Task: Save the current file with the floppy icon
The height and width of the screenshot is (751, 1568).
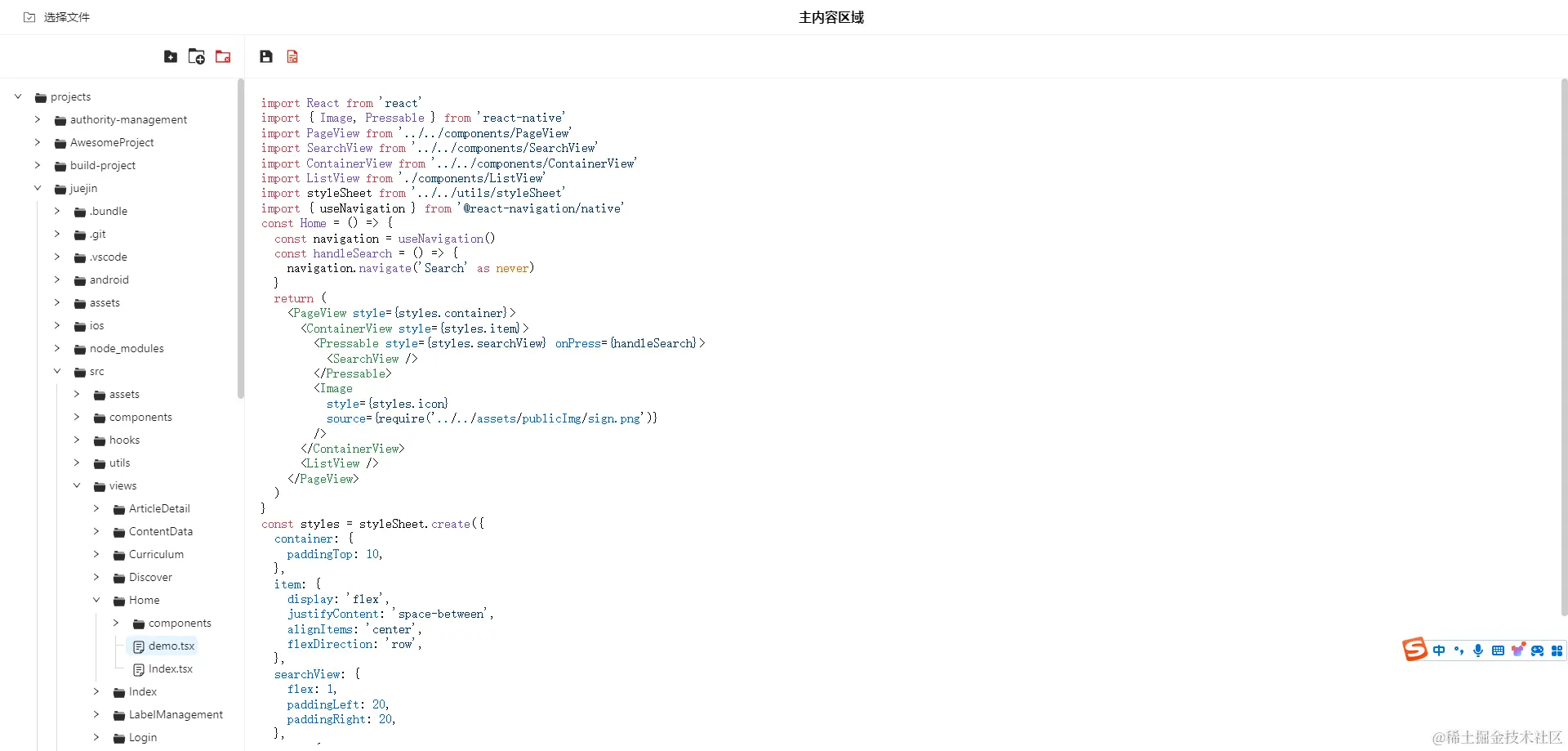Action: pos(266,56)
